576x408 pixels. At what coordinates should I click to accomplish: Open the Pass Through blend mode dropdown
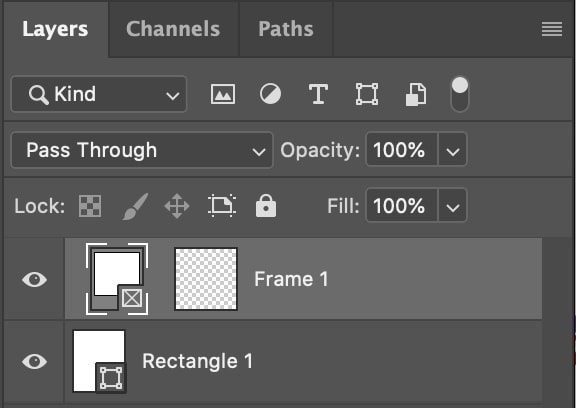[x=142, y=150]
